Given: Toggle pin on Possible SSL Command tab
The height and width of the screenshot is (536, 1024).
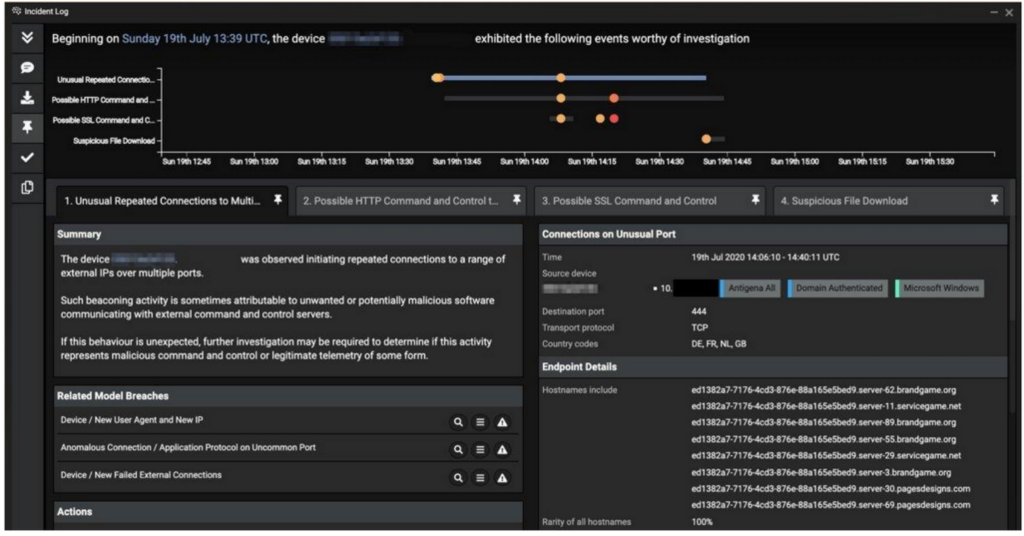Looking at the screenshot, I should [755, 201].
